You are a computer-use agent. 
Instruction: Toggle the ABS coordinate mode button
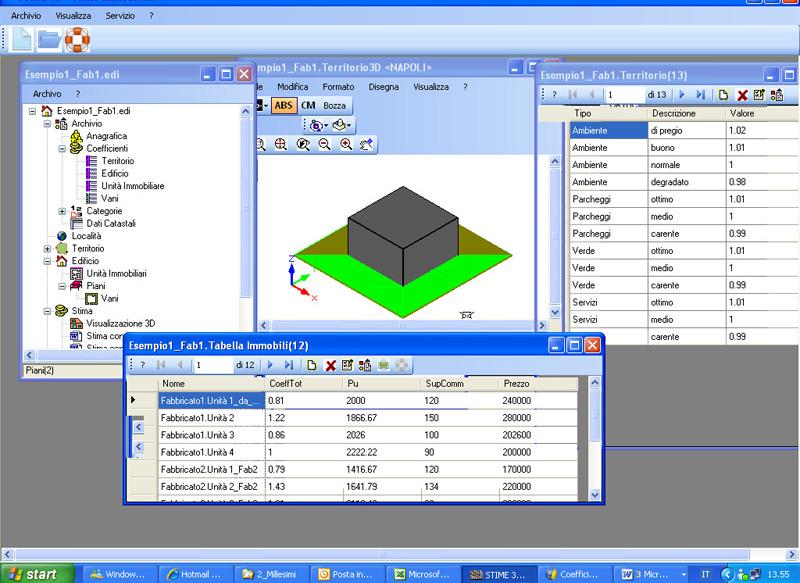pyautogui.click(x=284, y=105)
